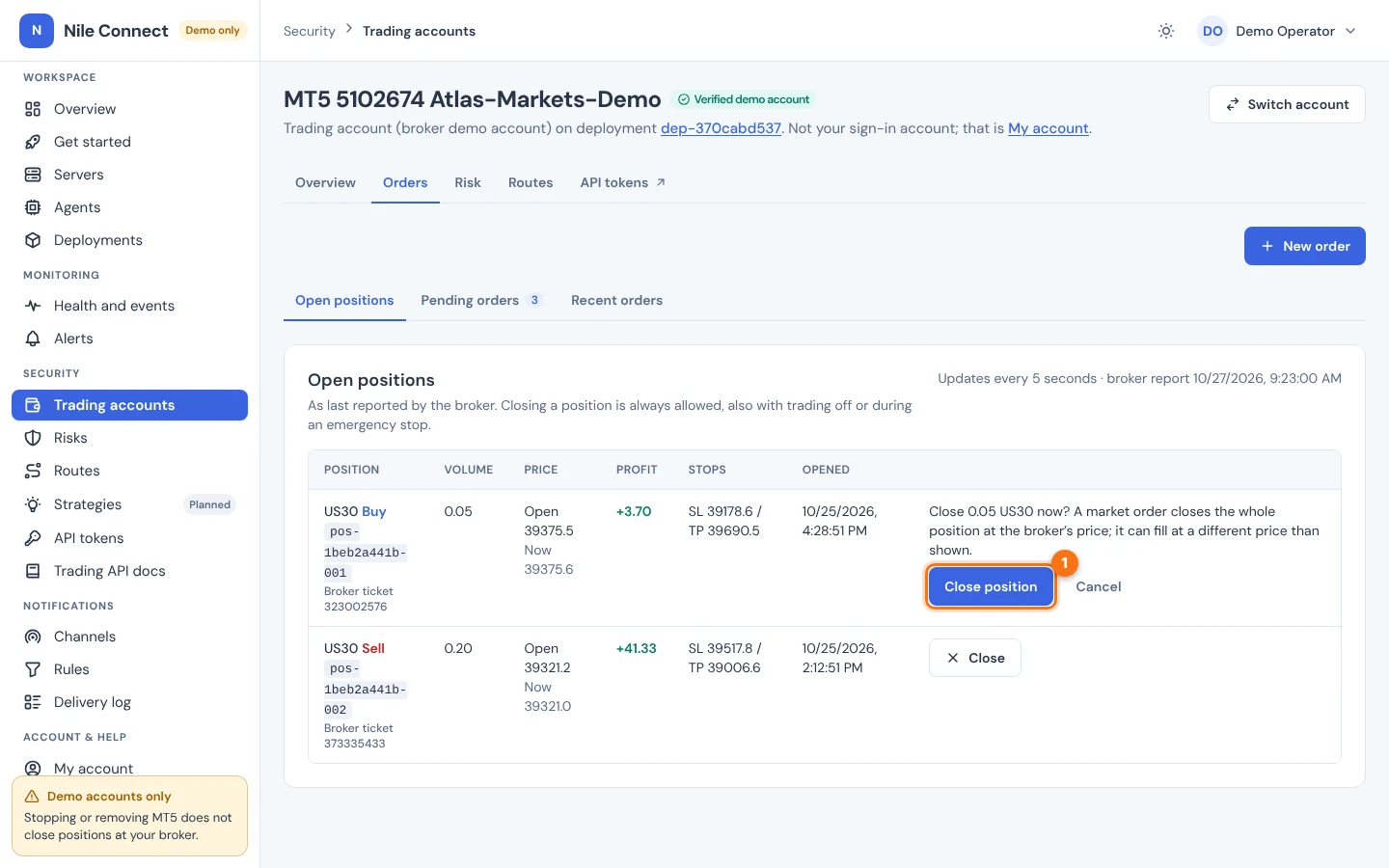Go to Get started page
1389x868 pixels.
click(129, 142)
